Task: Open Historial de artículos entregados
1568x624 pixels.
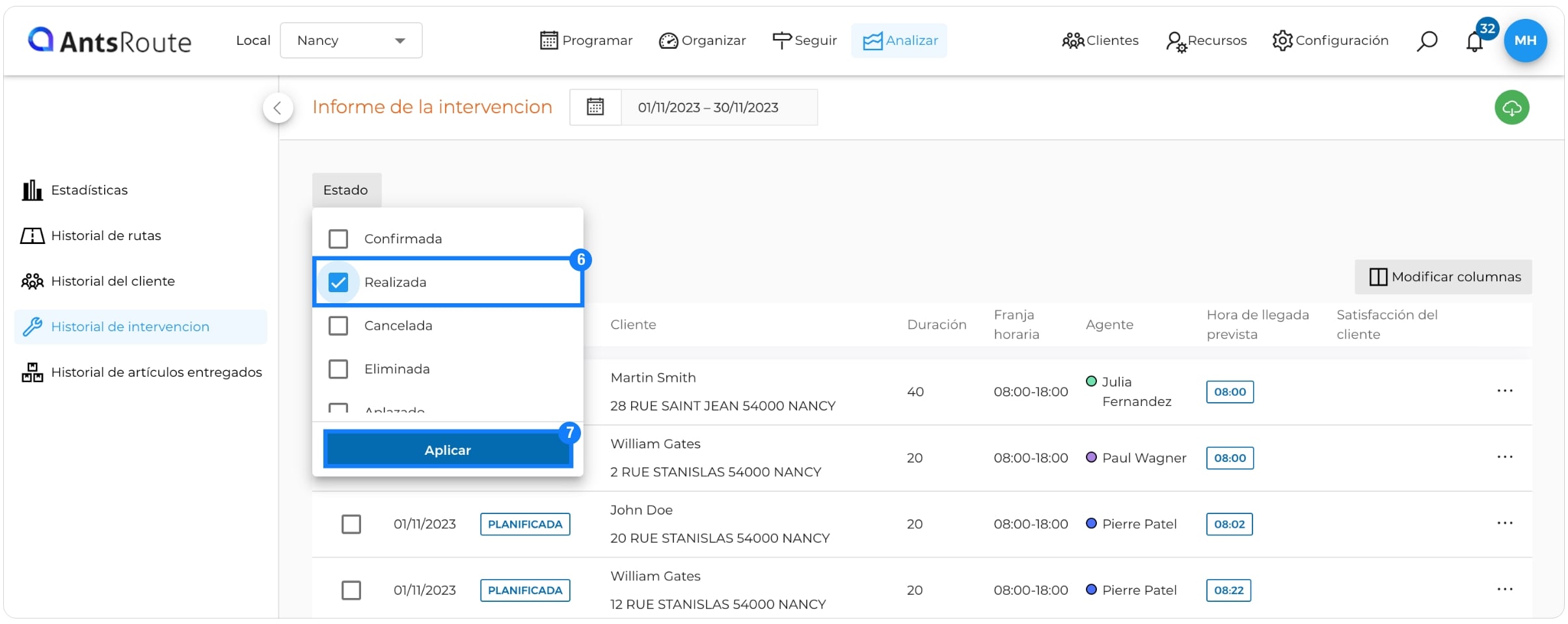Action: pyautogui.click(x=141, y=372)
